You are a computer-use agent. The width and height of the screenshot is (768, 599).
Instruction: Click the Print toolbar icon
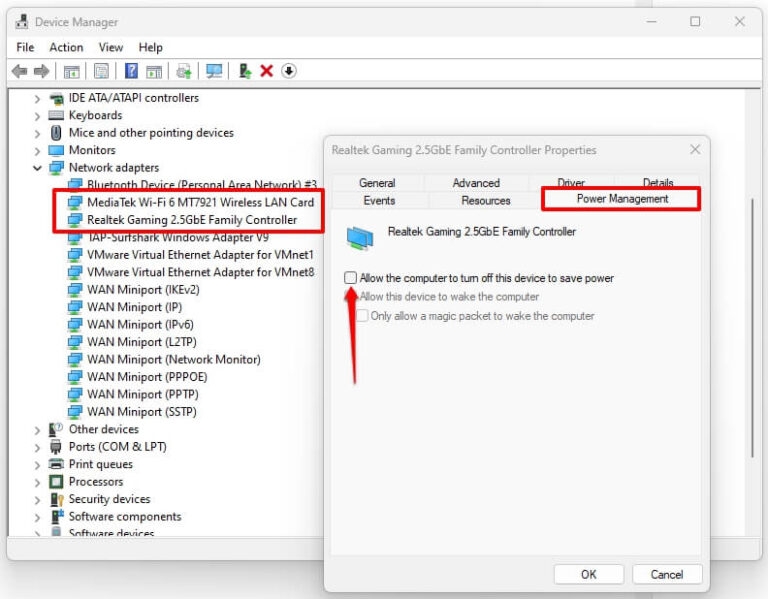tap(184, 71)
